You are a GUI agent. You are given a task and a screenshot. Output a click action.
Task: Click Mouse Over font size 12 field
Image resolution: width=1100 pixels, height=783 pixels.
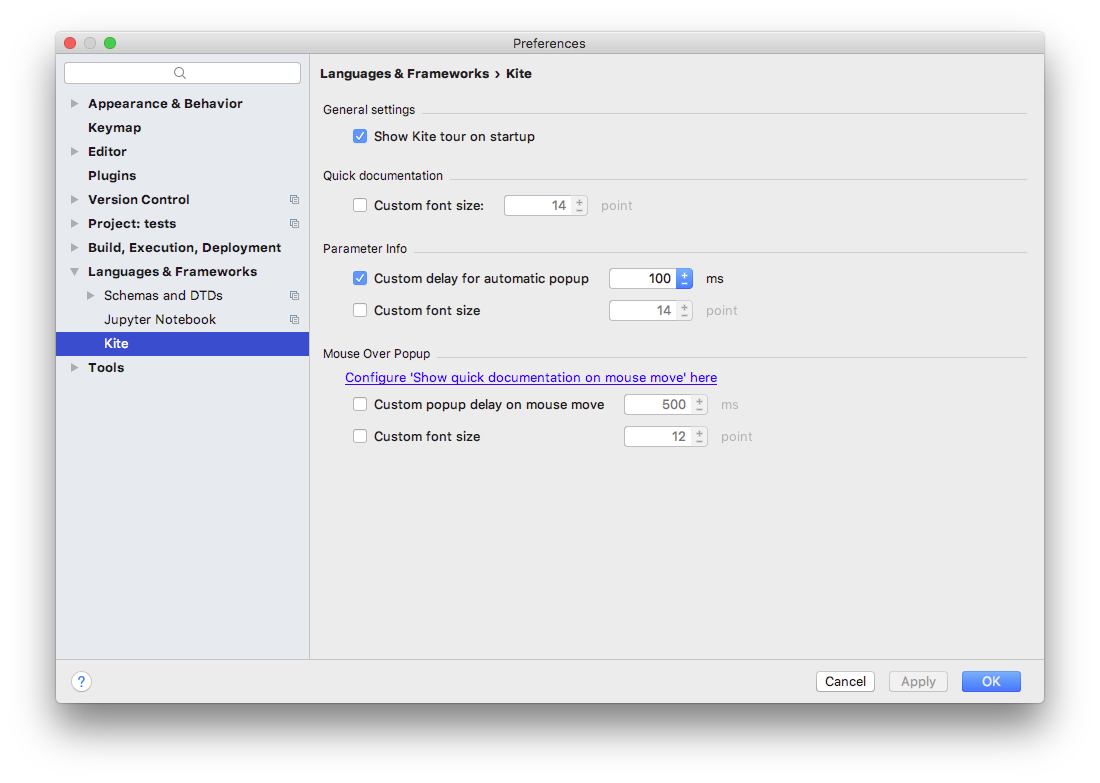click(x=658, y=436)
